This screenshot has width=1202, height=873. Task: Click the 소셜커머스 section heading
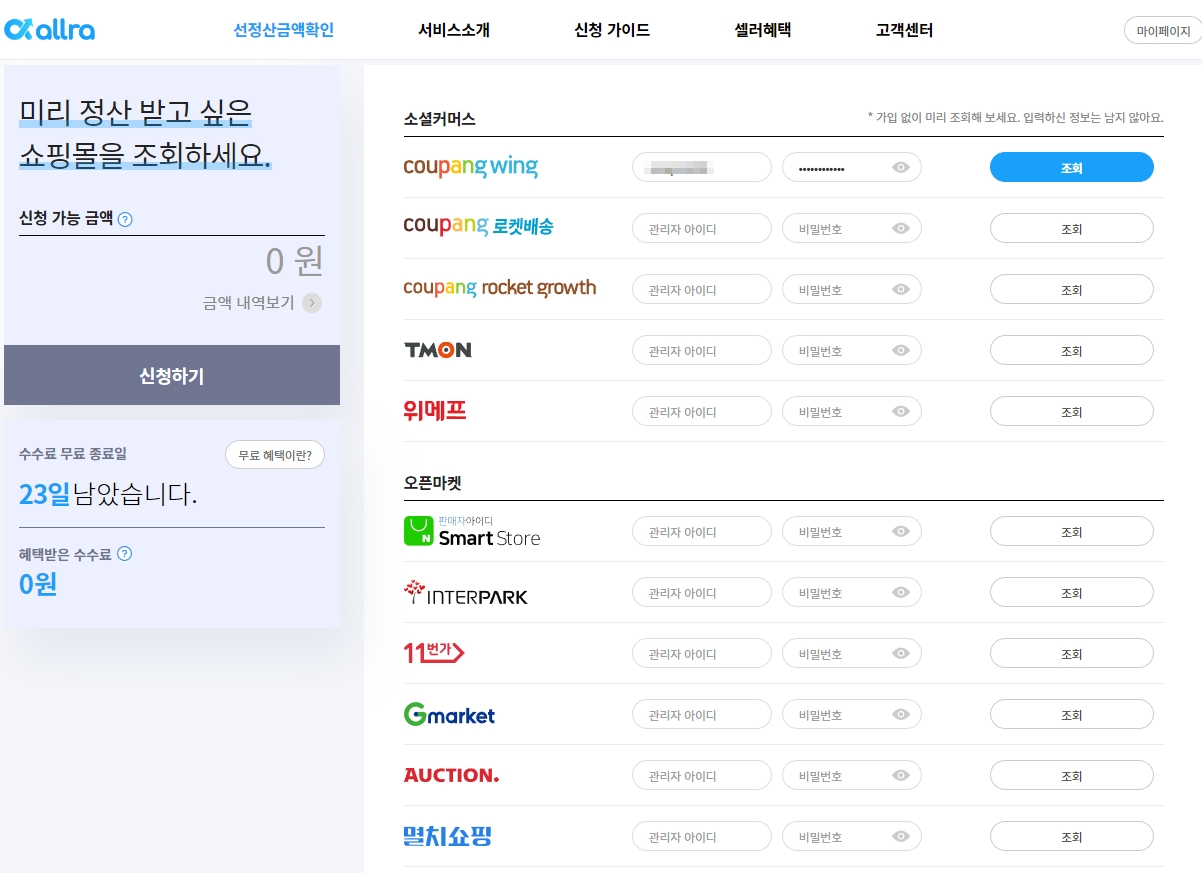click(x=439, y=119)
